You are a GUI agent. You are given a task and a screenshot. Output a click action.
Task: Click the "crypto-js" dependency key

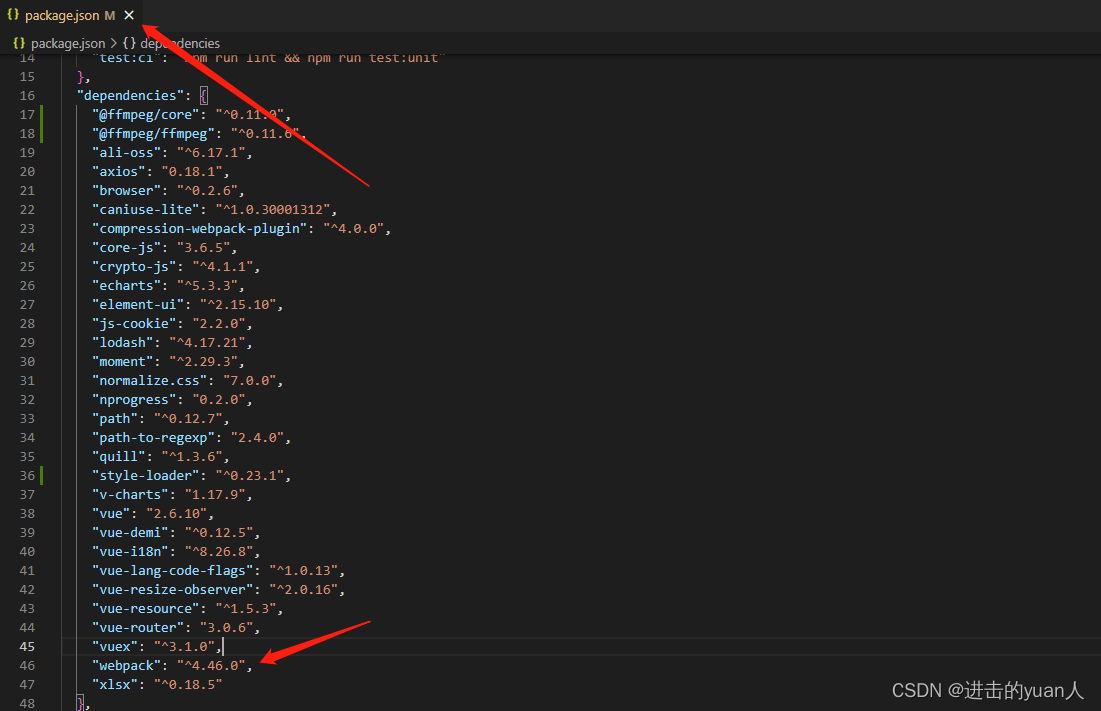pos(134,266)
